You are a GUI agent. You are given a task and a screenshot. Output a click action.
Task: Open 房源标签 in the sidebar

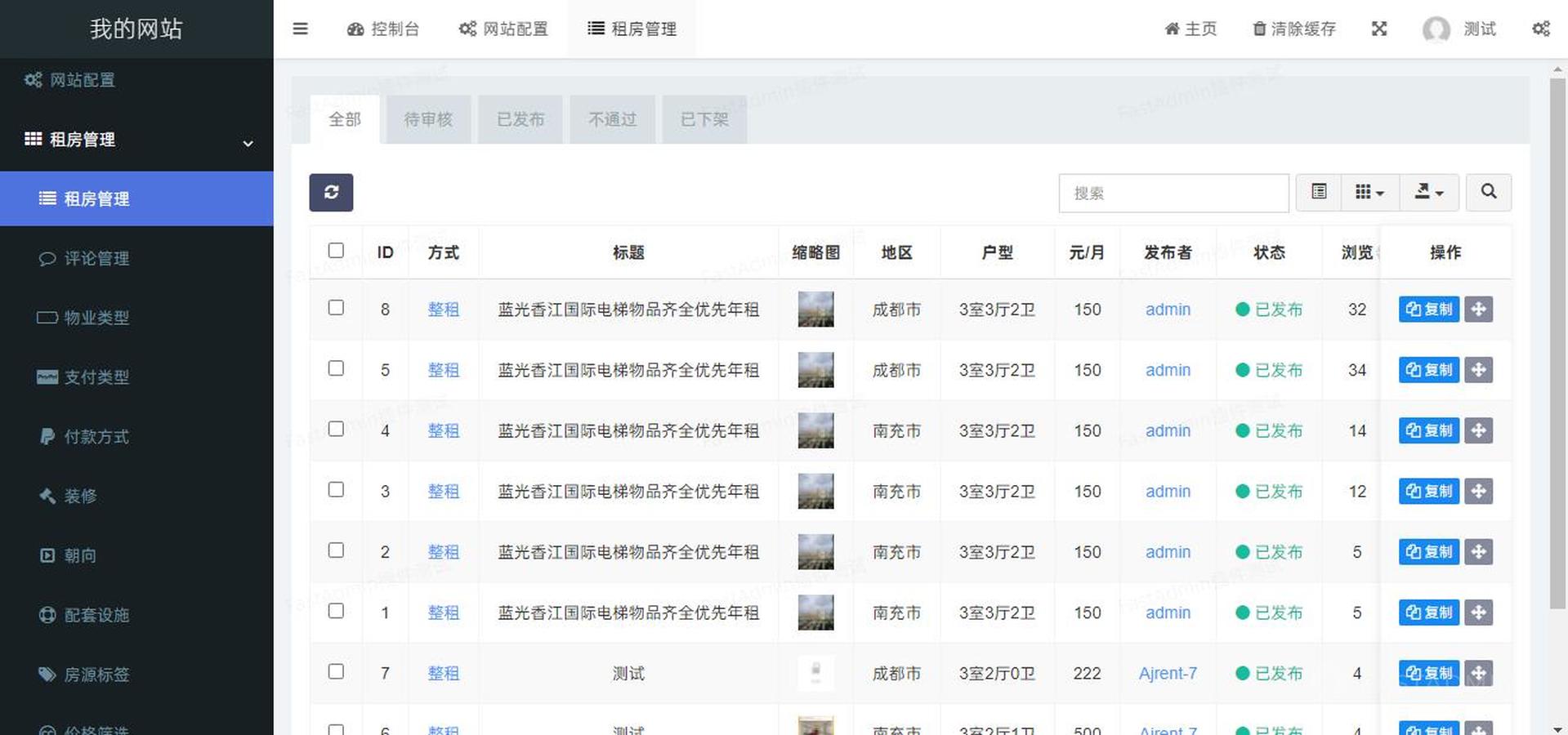(x=136, y=675)
